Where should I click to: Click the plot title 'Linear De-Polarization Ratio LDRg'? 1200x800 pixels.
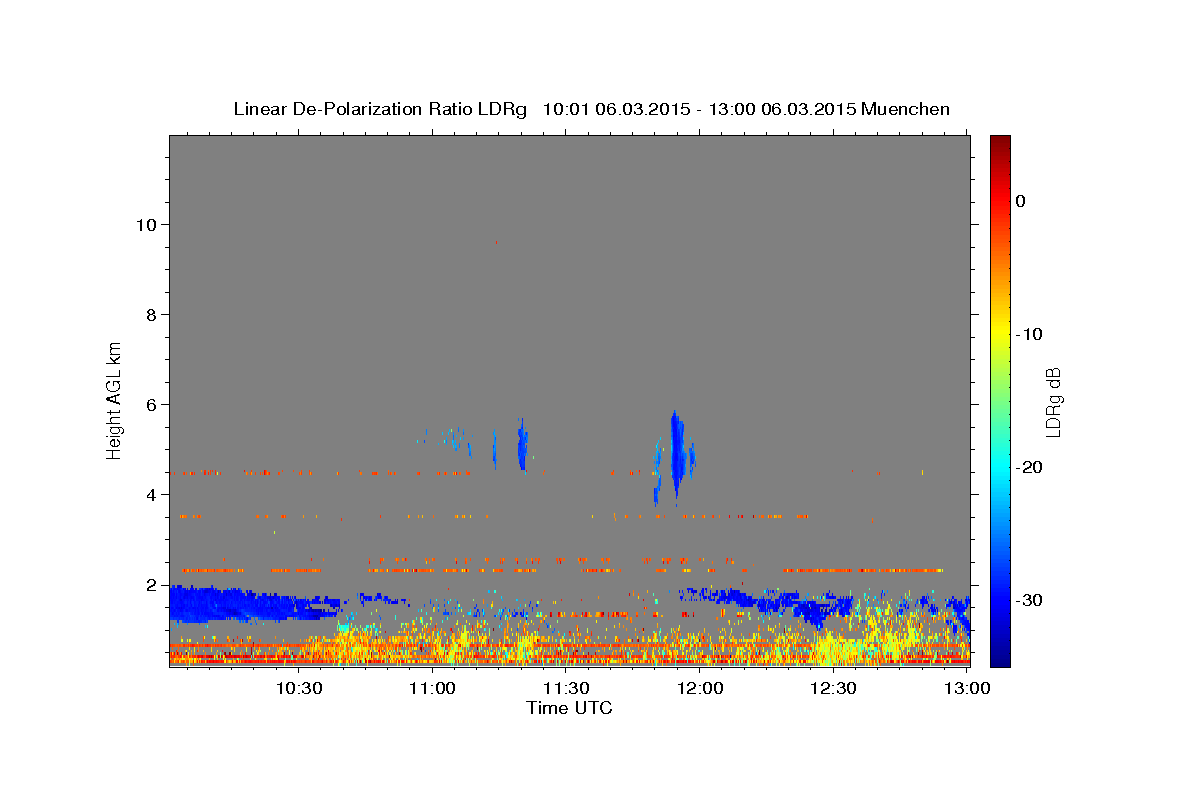pyautogui.click(x=380, y=109)
